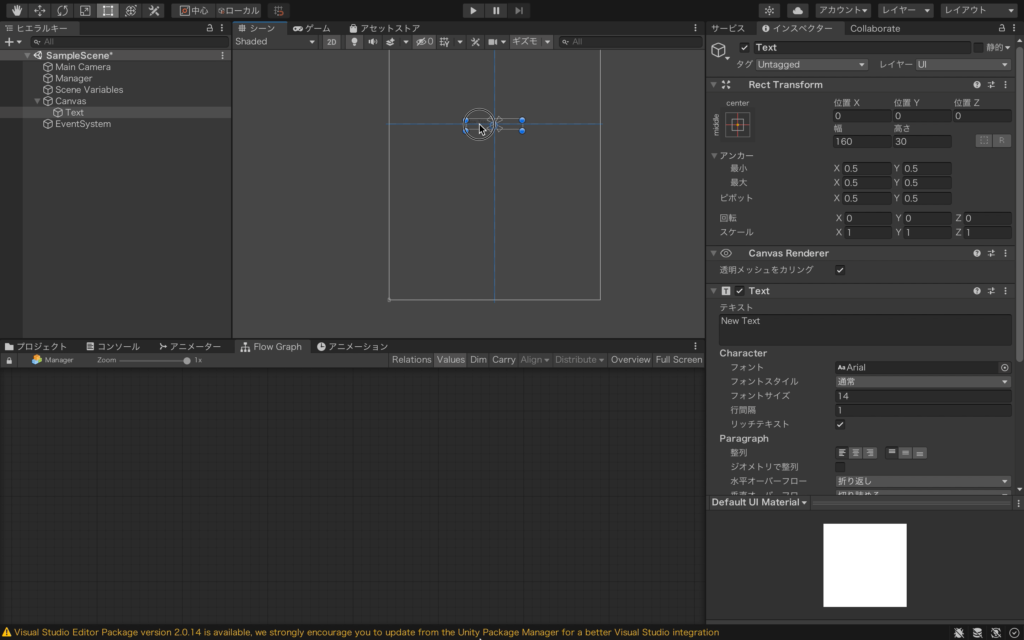Open the Hierarchy create (+) menu
Image resolution: width=1024 pixels, height=640 pixels.
click(12, 42)
